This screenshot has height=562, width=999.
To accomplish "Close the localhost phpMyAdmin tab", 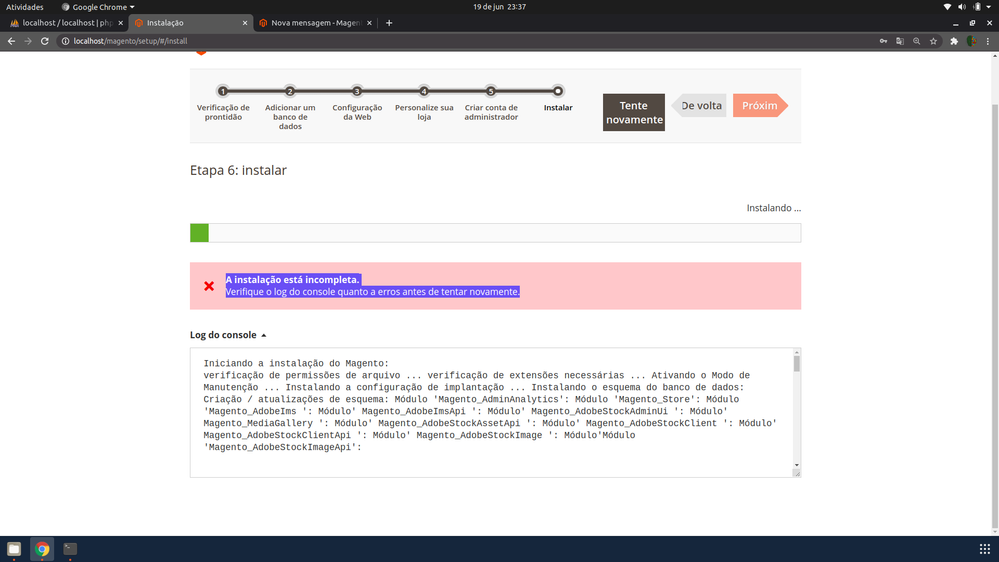I will tap(120, 23).
